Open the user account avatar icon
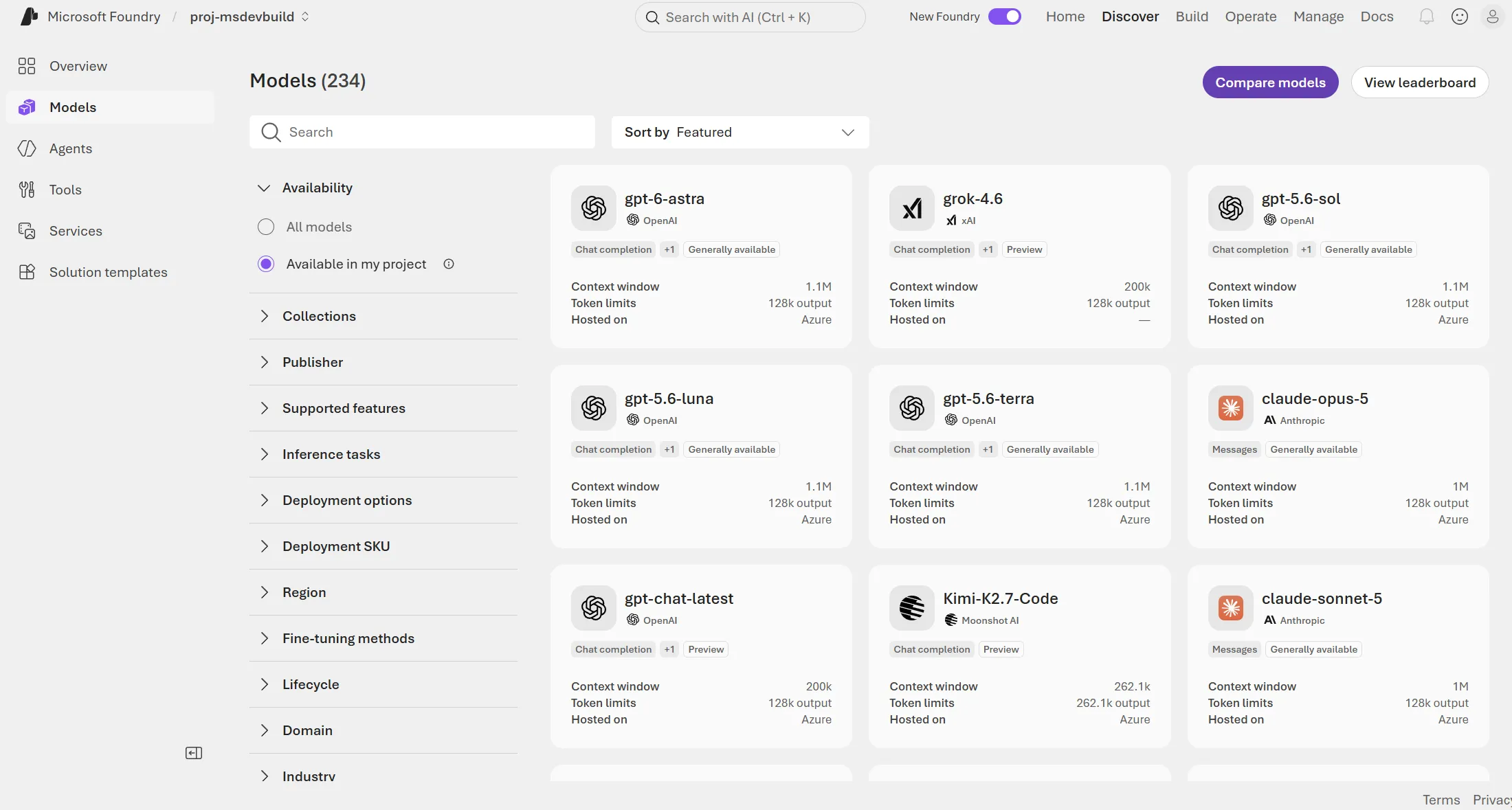The height and width of the screenshot is (810, 1512). (x=1493, y=16)
